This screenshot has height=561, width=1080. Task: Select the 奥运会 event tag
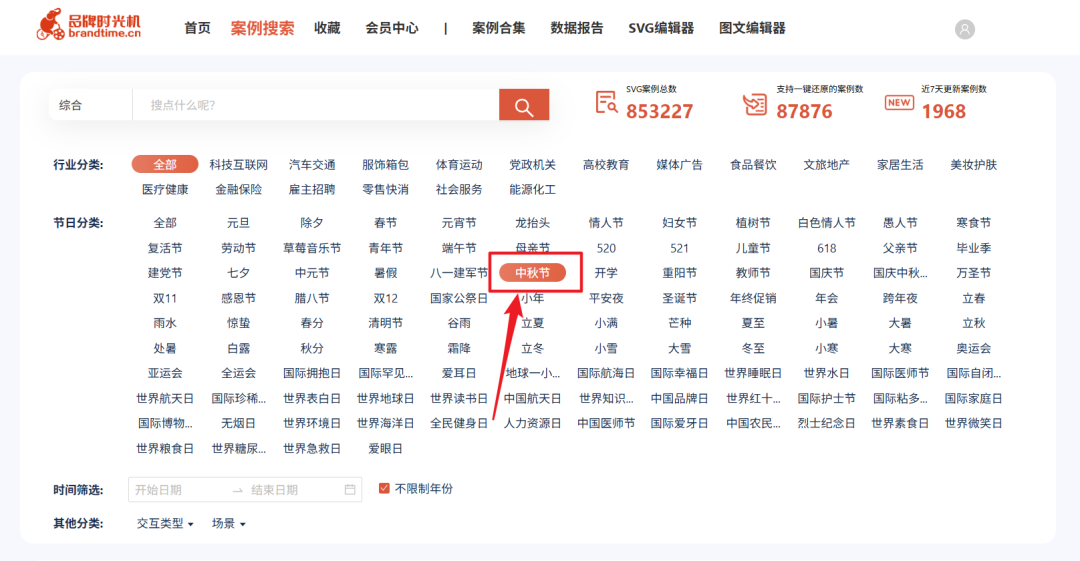pos(973,349)
